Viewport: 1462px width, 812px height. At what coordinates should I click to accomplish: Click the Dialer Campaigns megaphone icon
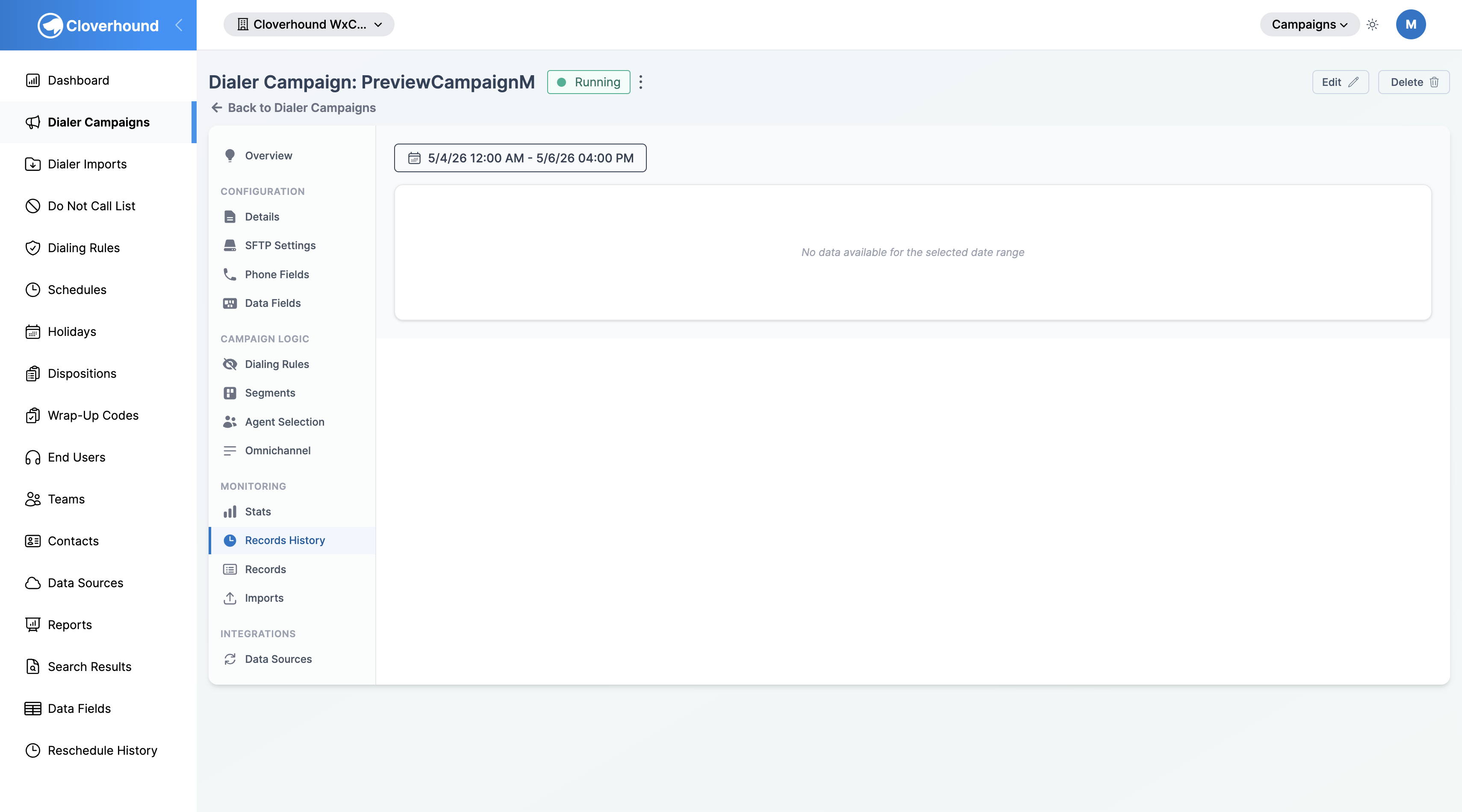[33, 123]
